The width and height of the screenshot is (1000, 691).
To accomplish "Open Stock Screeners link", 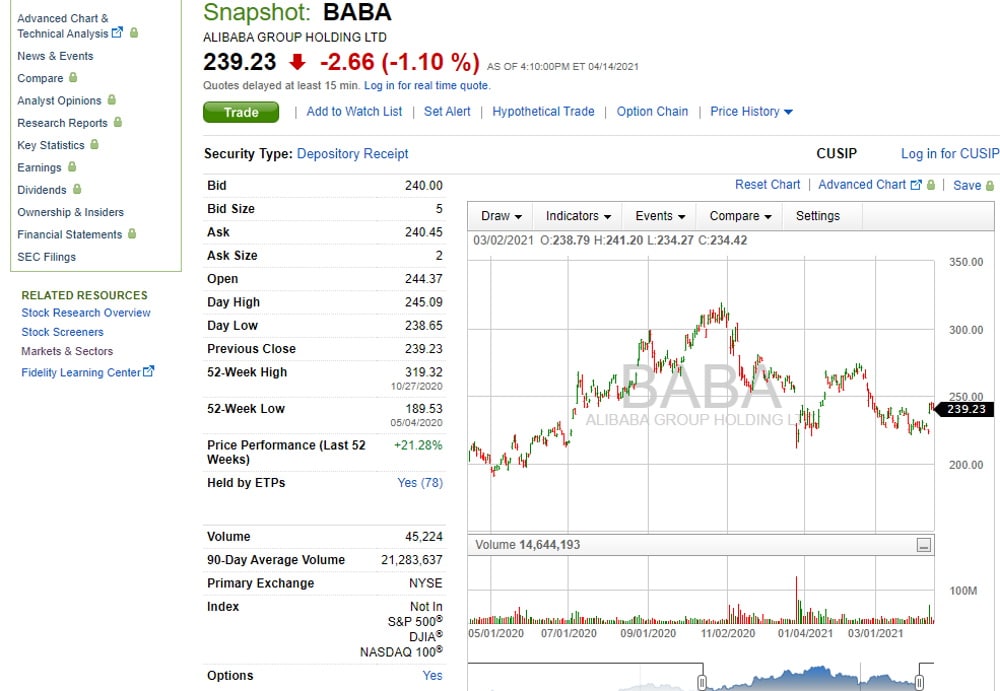I will click(x=62, y=332).
